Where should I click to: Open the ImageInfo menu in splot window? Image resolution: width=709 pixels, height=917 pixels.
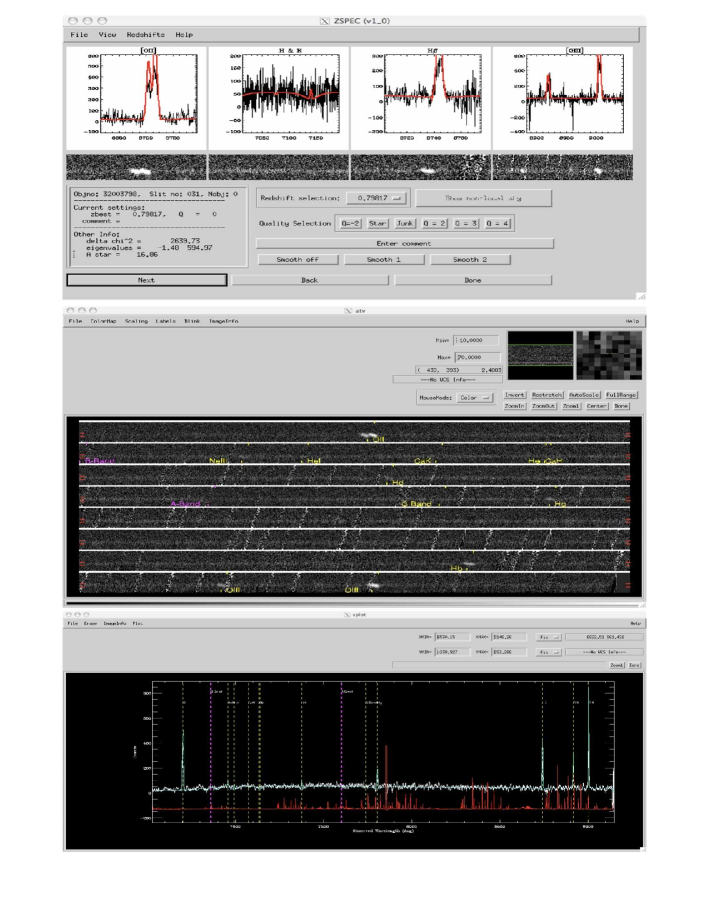115,623
